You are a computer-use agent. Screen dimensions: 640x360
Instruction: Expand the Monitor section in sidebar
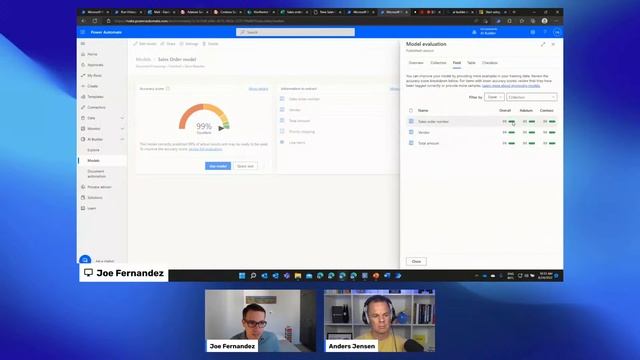[122, 129]
